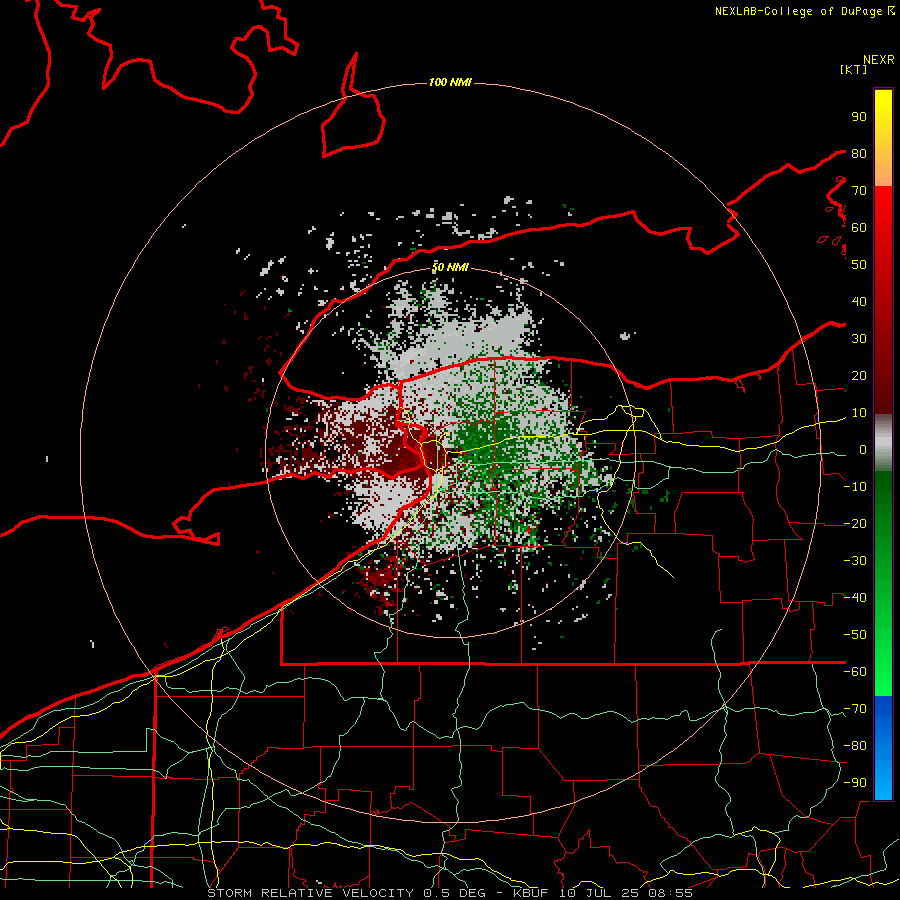Click the 50 NMI range ring label
Viewport: 900px width, 900px height.
click(450, 267)
